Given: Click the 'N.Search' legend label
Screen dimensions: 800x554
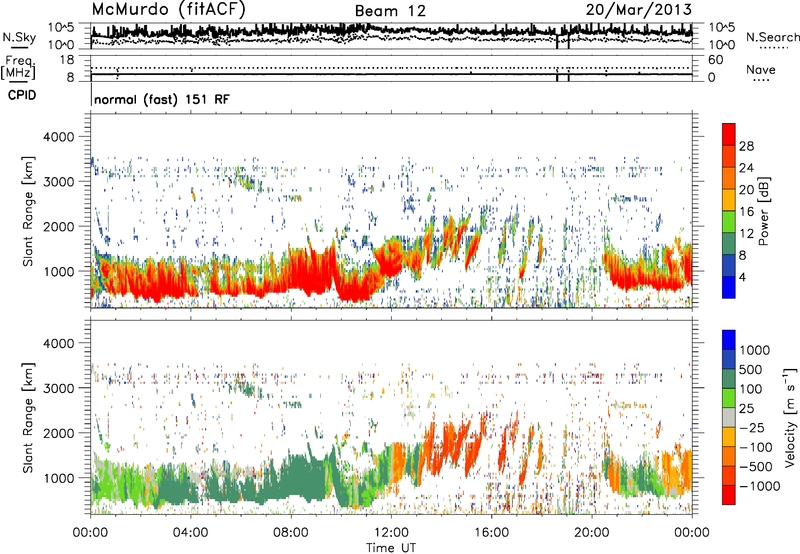Looking at the screenshot, I should (x=772, y=37).
